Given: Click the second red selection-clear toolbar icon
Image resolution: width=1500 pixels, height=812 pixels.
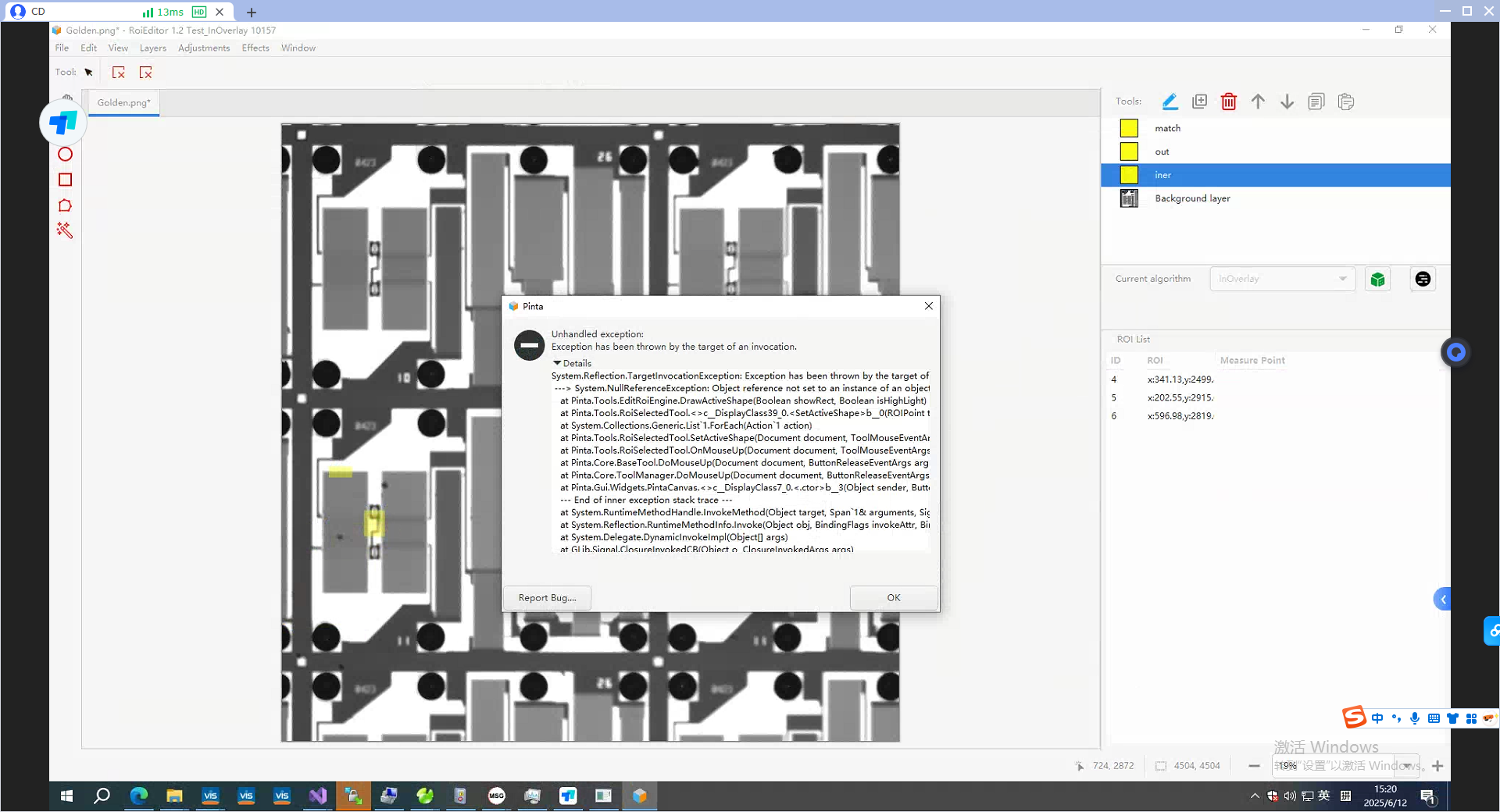Looking at the screenshot, I should click(145, 73).
